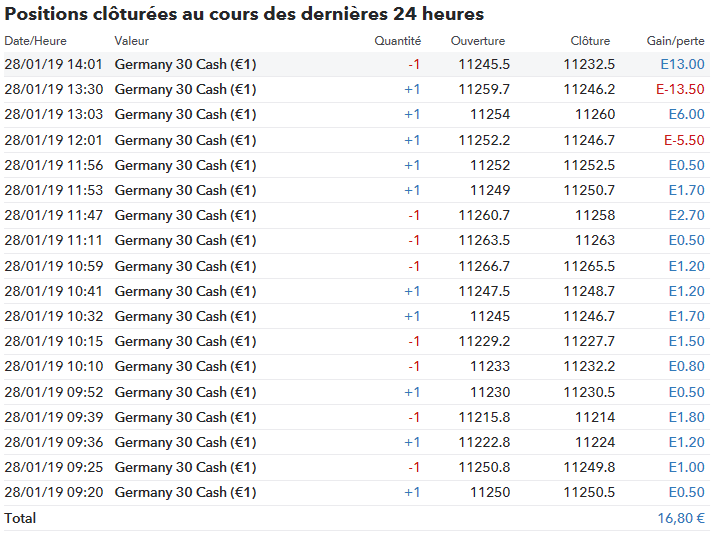Sort by the Quantité column header

tap(397, 41)
